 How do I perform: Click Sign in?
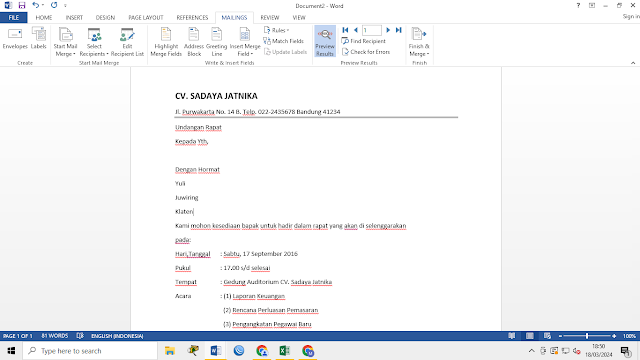tap(631, 16)
